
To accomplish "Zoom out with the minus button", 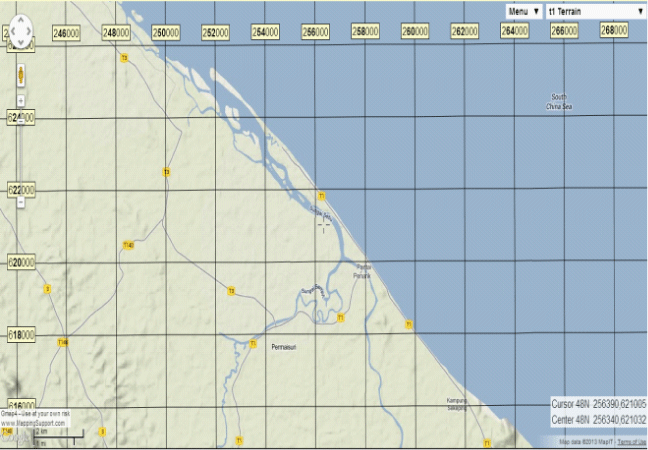I will (21, 203).
